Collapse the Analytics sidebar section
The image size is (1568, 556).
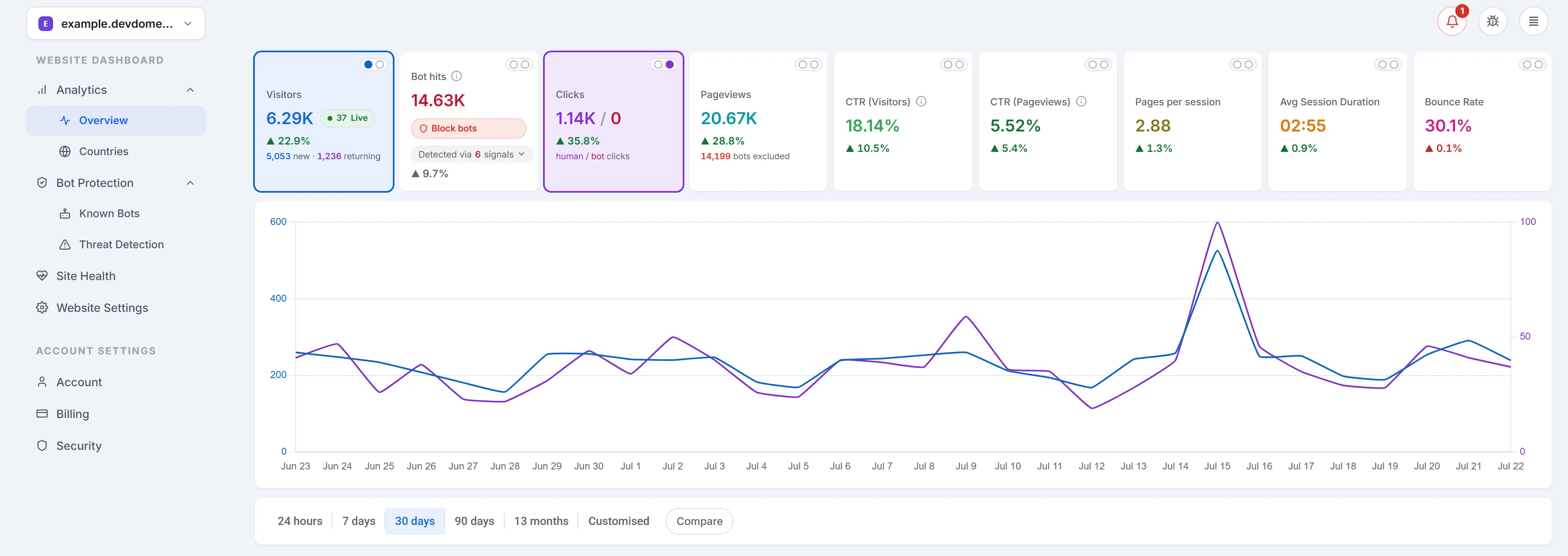coord(190,90)
